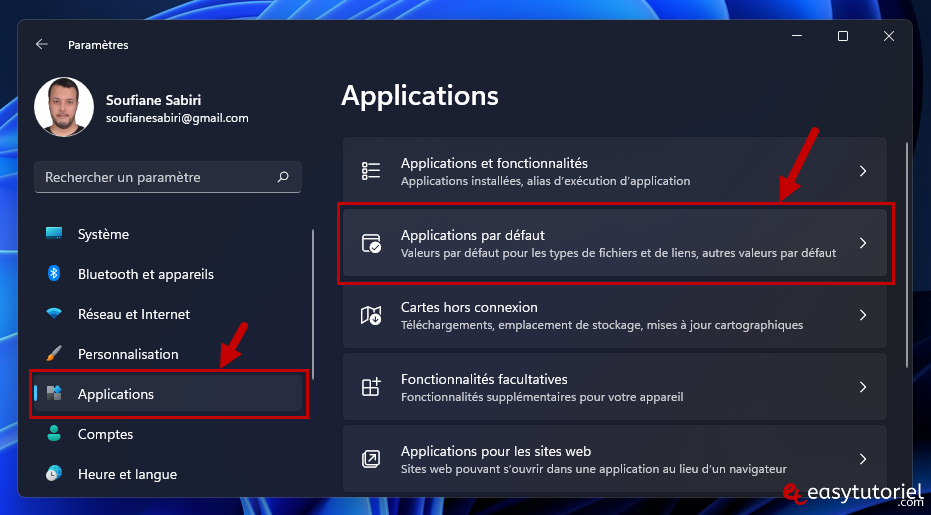Click the Applications par défaut icon
931x515 pixels.
(x=371, y=243)
